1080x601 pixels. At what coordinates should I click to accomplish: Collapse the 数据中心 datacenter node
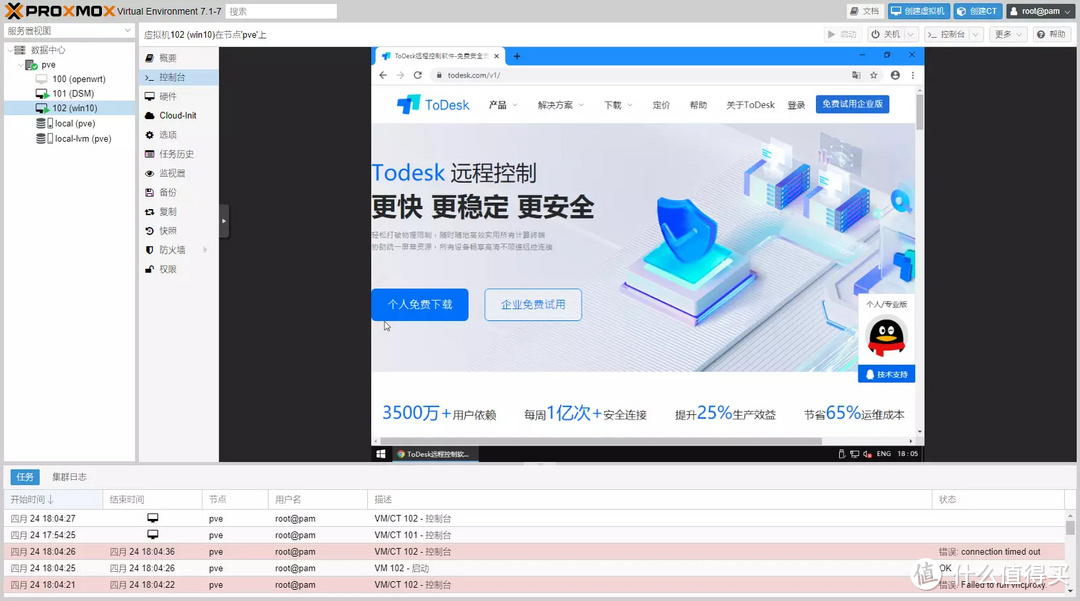[10, 50]
